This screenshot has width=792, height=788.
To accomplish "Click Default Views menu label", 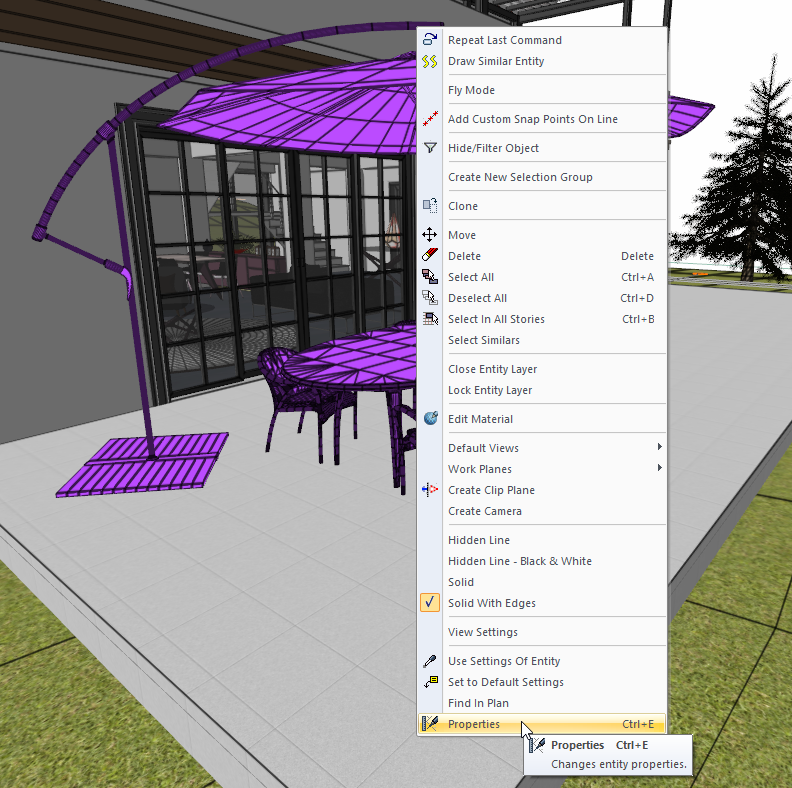I will click(x=483, y=448).
